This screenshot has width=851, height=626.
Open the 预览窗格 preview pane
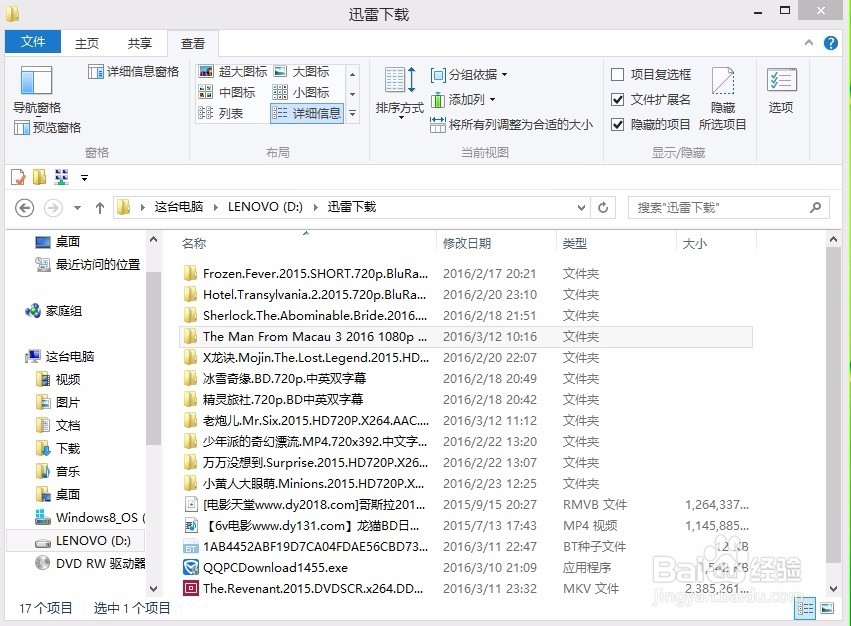46,128
